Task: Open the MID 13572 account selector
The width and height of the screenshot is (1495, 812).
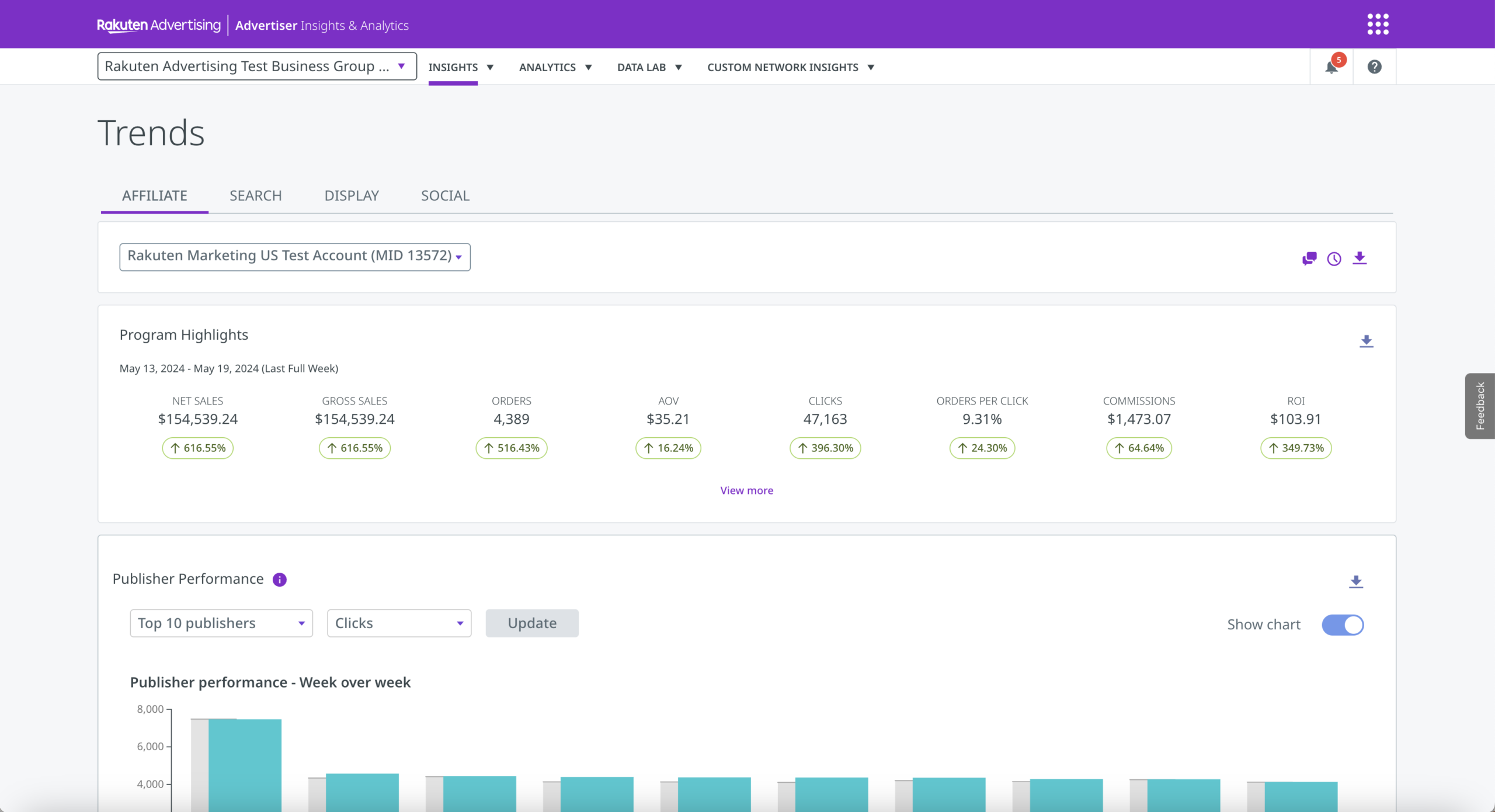Action: (295, 257)
